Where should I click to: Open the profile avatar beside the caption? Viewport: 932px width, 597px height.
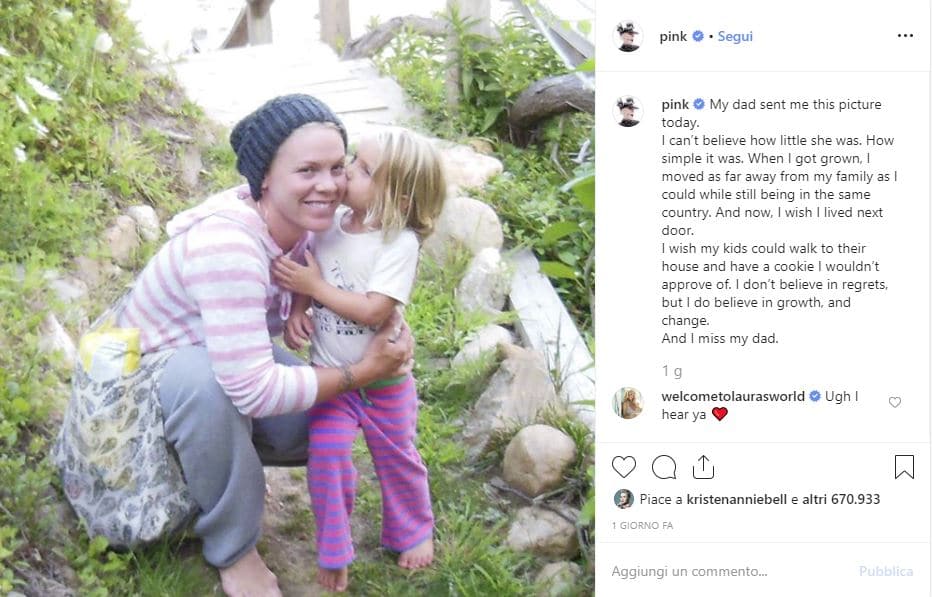tap(627, 111)
